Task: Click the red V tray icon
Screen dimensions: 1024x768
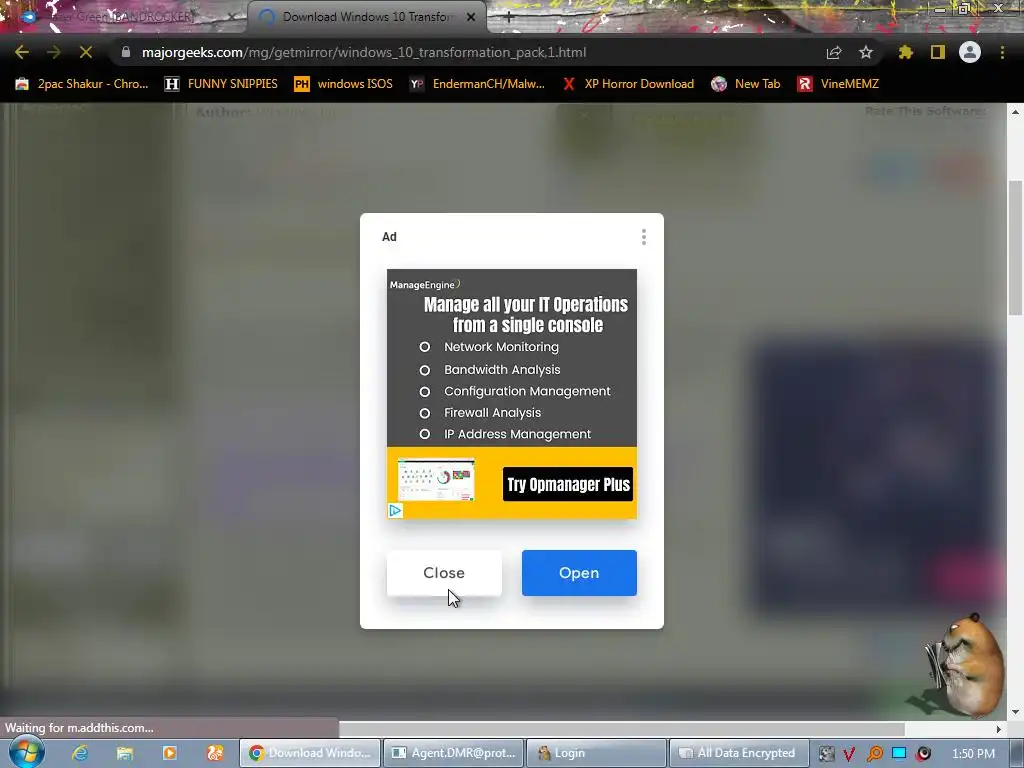Action: 849,754
